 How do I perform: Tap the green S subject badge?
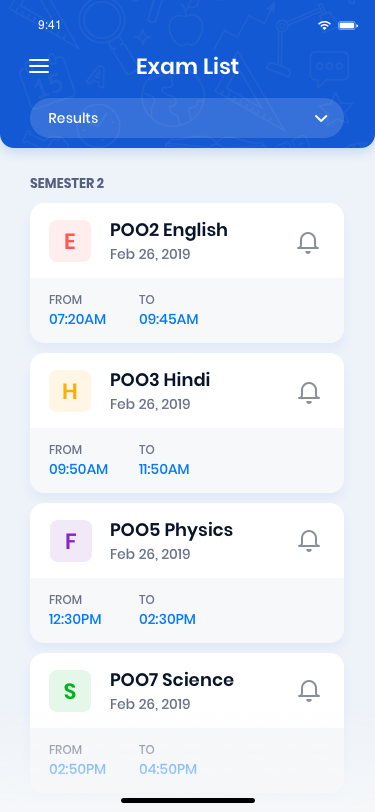(70, 691)
